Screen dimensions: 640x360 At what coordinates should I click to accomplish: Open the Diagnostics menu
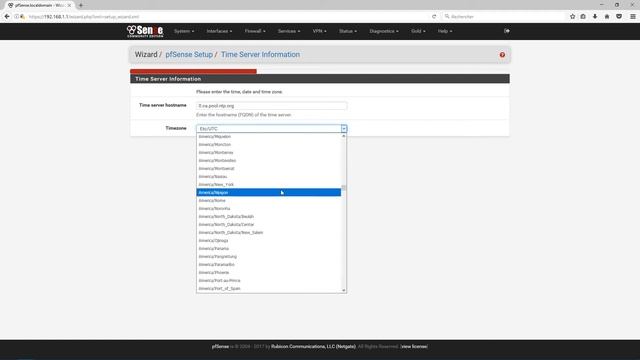click(x=384, y=31)
